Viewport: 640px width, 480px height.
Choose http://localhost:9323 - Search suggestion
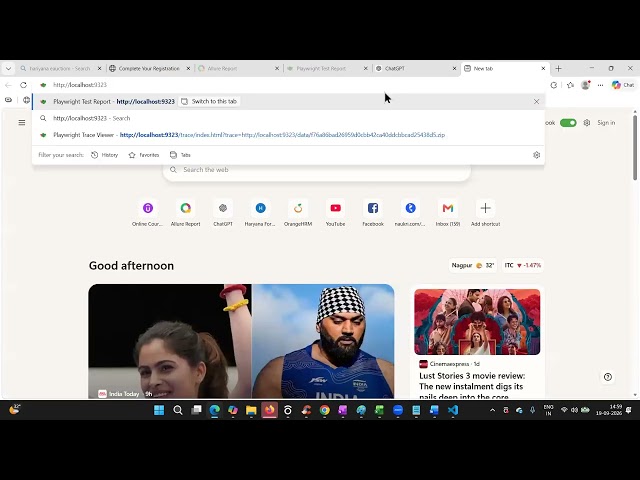click(288, 118)
